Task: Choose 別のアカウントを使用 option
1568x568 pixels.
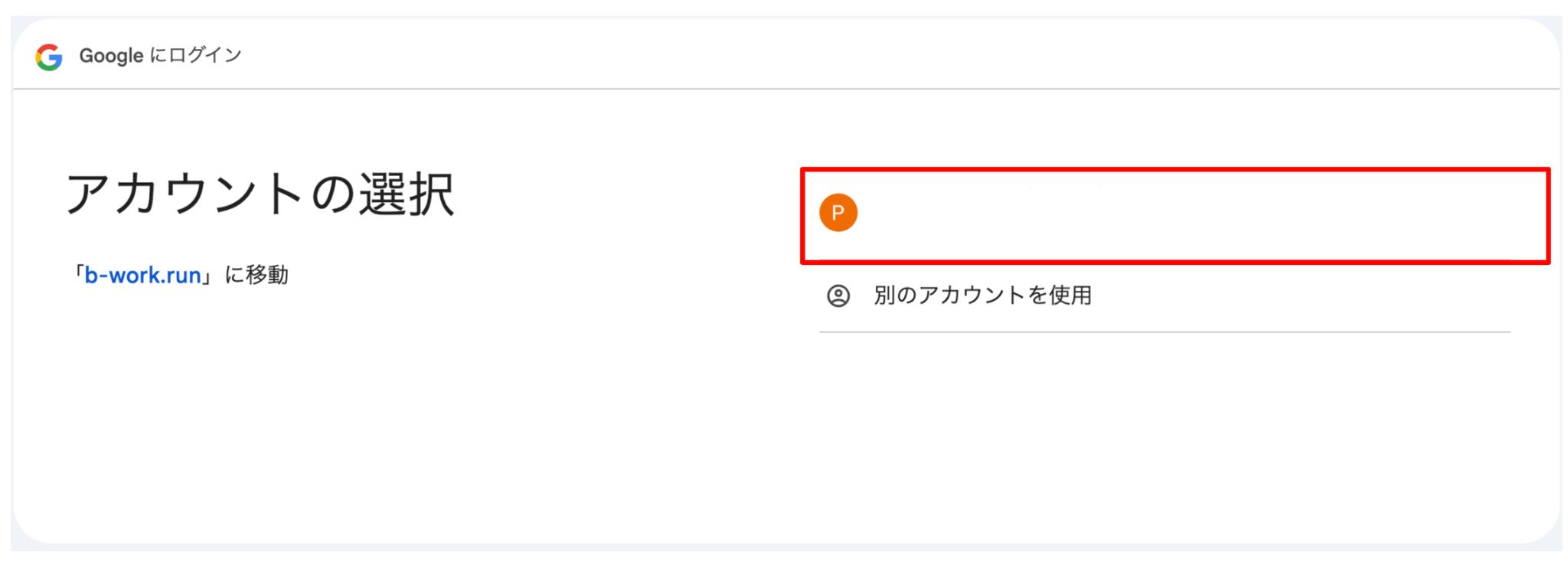Action: (982, 295)
